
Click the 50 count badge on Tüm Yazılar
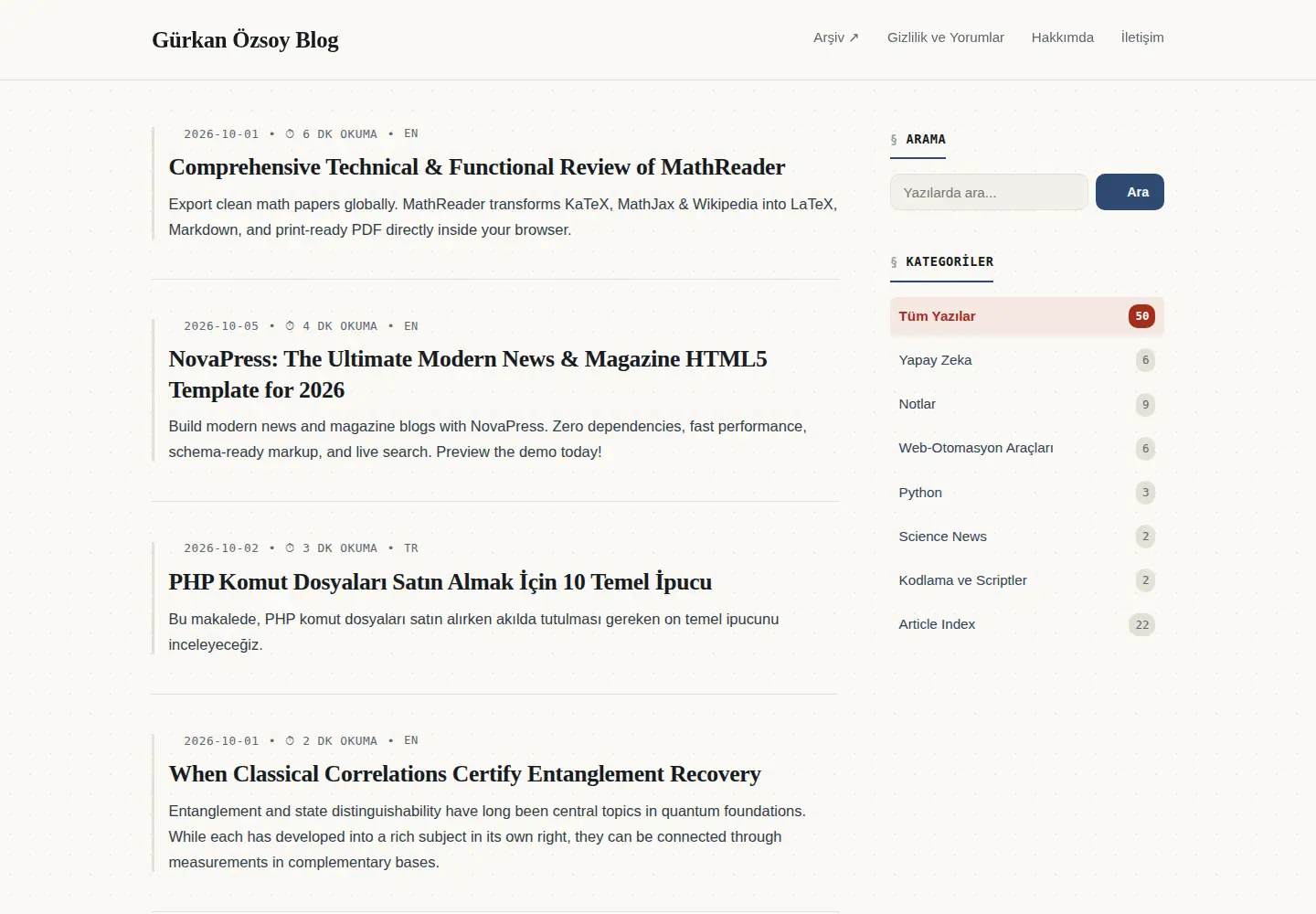pyautogui.click(x=1141, y=316)
